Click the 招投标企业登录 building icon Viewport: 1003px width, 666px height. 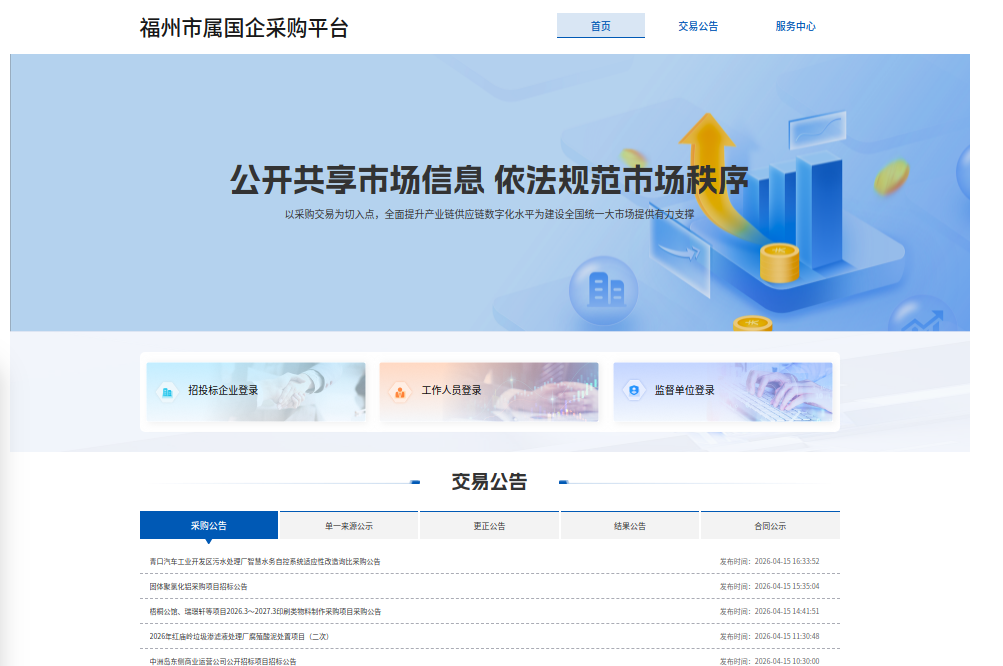pos(166,391)
